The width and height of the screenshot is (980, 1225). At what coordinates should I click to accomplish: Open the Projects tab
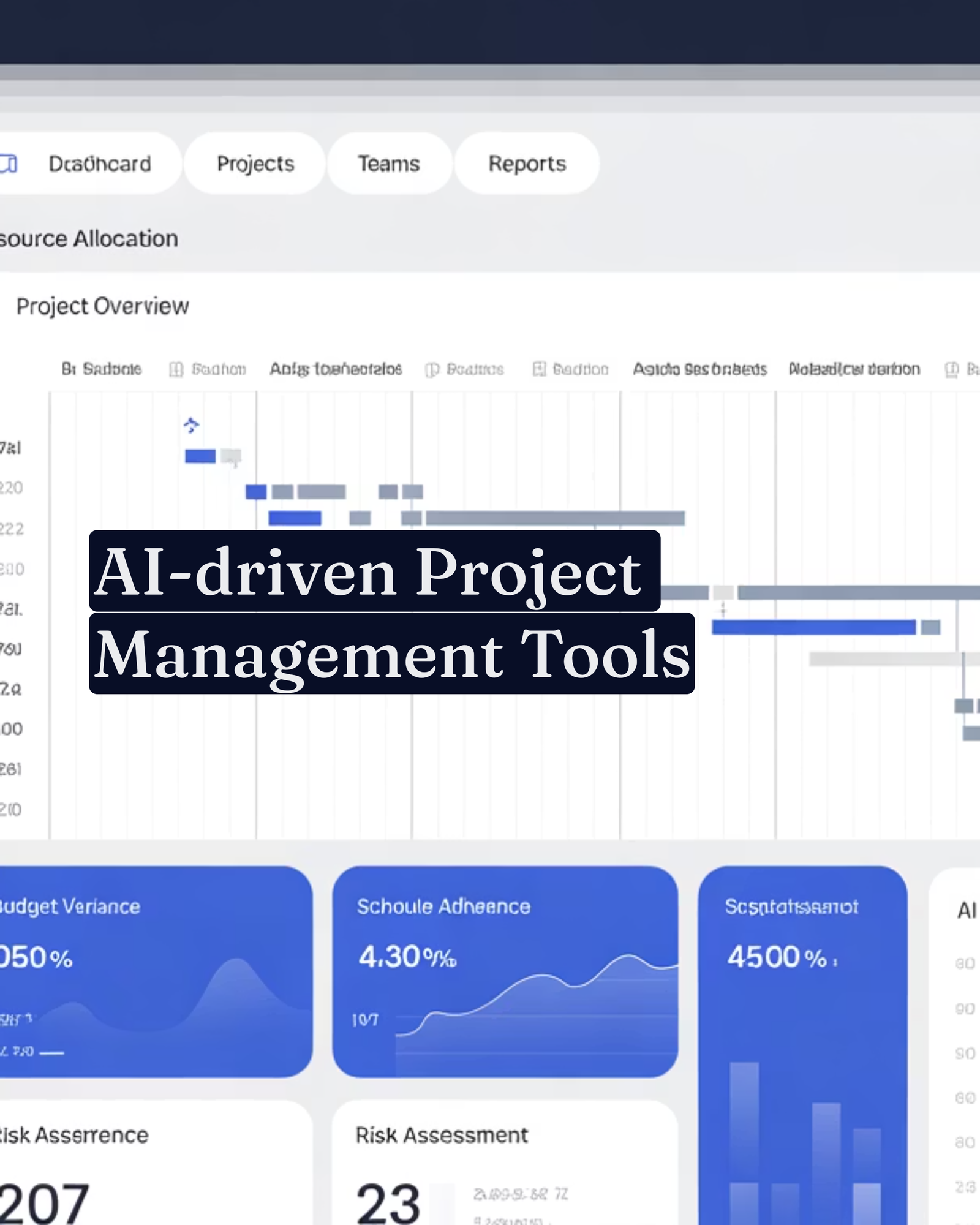[x=255, y=164]
